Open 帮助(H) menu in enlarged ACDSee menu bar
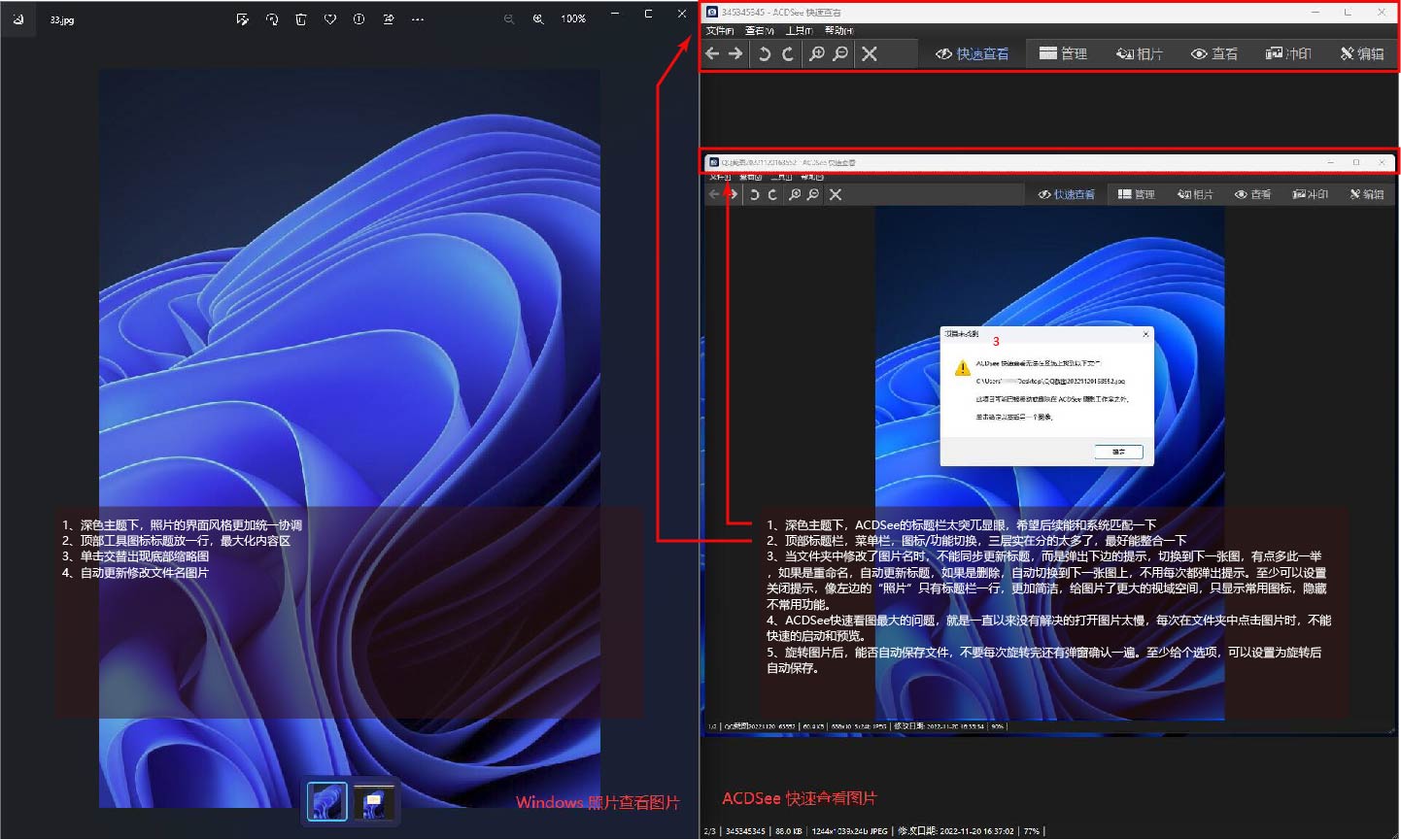1401x840 pixels. (839, 31)
